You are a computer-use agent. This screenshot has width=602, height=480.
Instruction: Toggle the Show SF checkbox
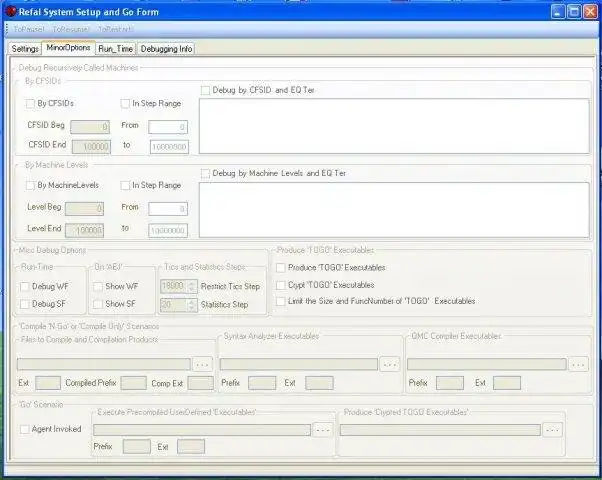(98, 304)
